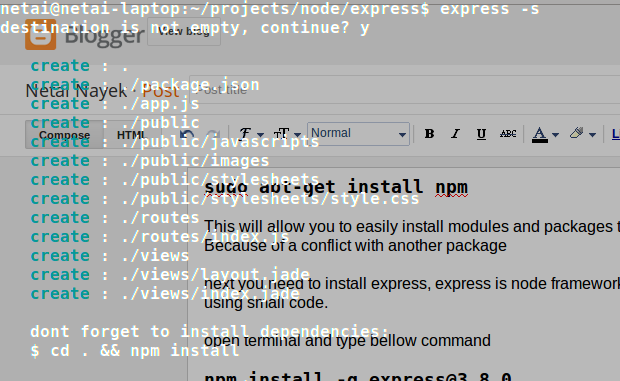Switch to the HTML editor tab
This screenshot has width=620, height=381.
pos(131,135)
